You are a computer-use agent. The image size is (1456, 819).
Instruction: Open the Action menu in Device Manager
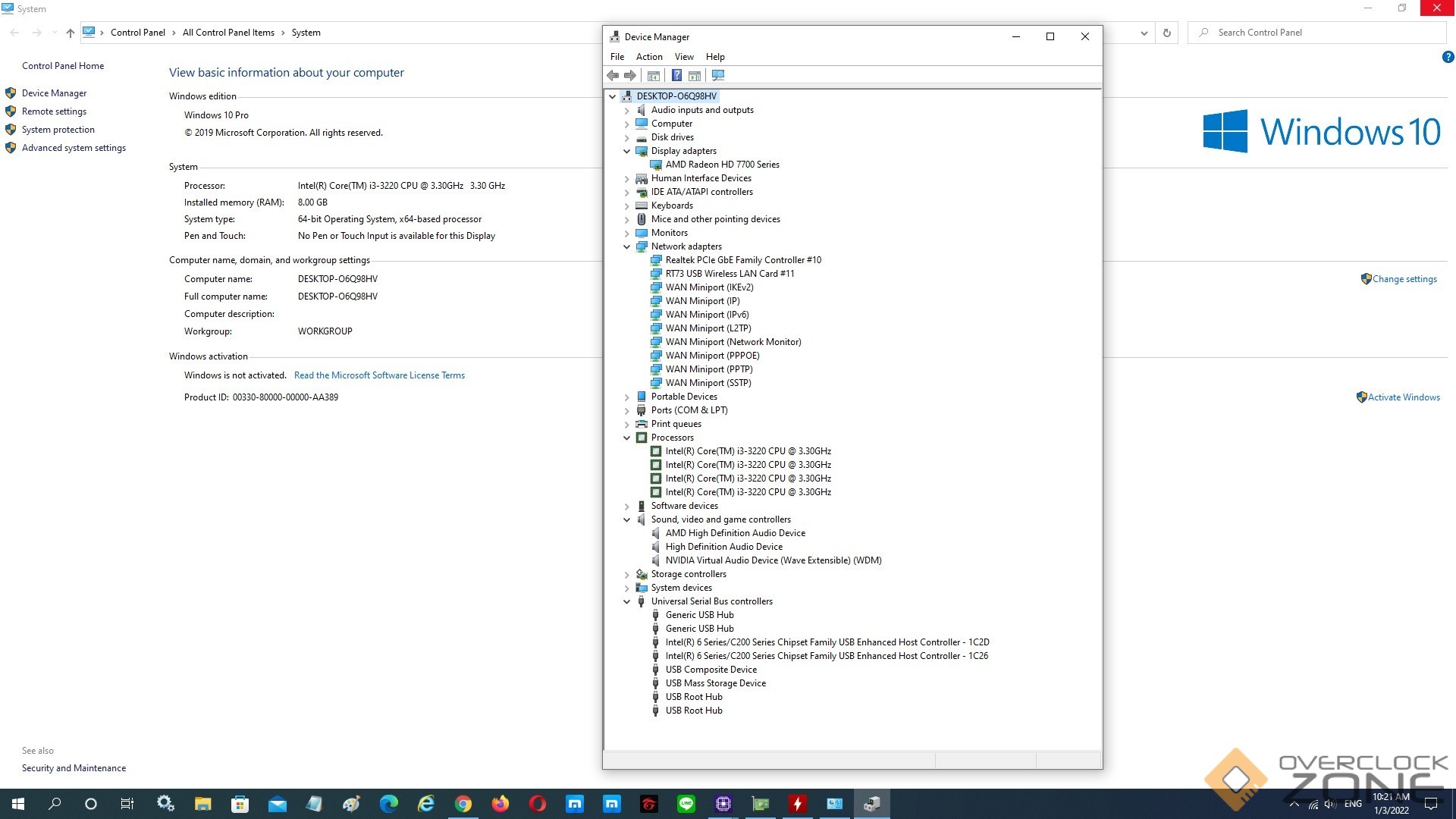[648, 57]
